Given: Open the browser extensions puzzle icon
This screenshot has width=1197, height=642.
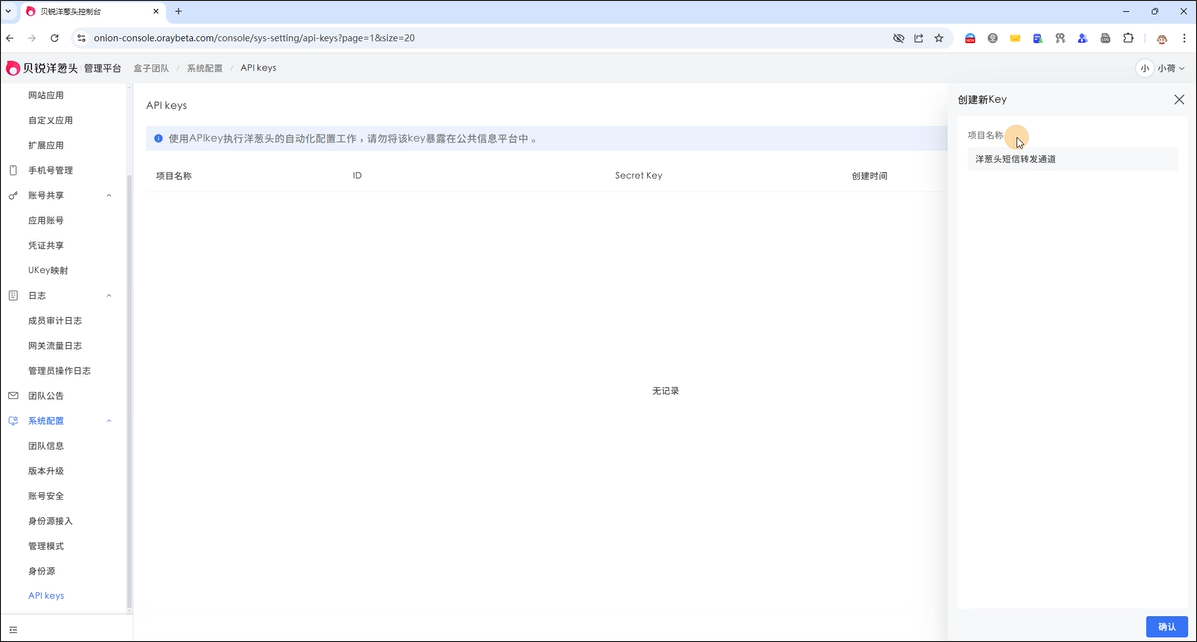Looking at the screenshot, I should click(1128, 38).
